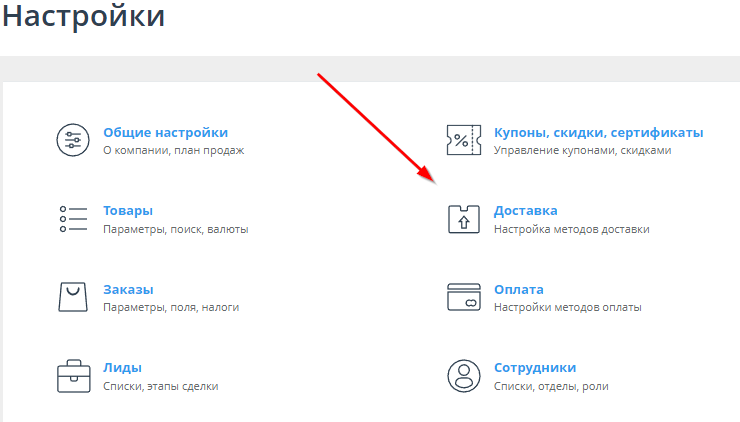Click the briefcase icon for Лиды
The height and width of the screenshot is (422, 740).
click(73, 376)
